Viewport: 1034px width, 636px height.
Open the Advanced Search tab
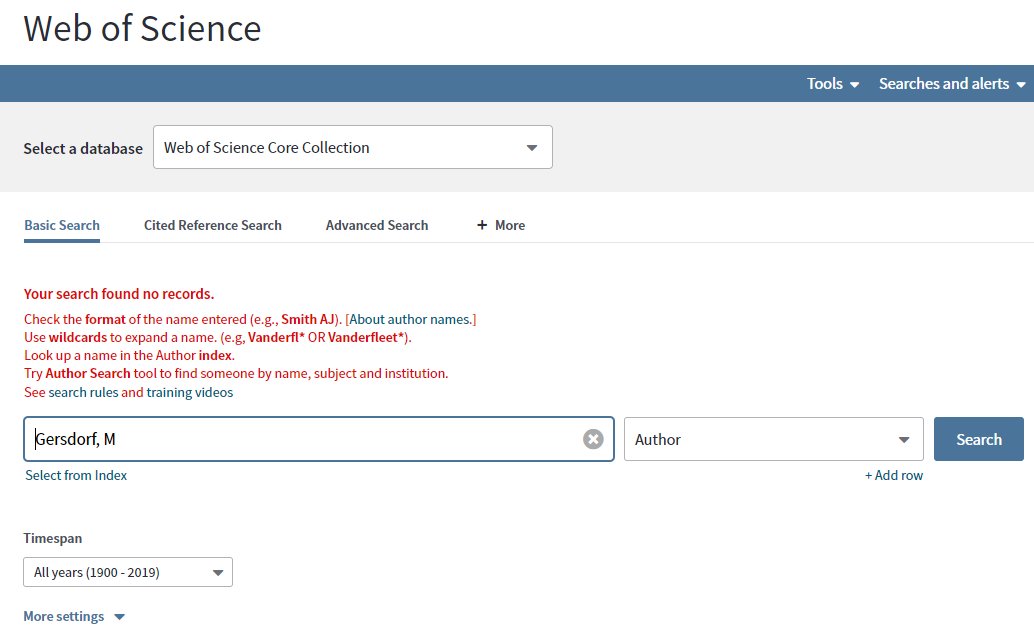(377, 226)
